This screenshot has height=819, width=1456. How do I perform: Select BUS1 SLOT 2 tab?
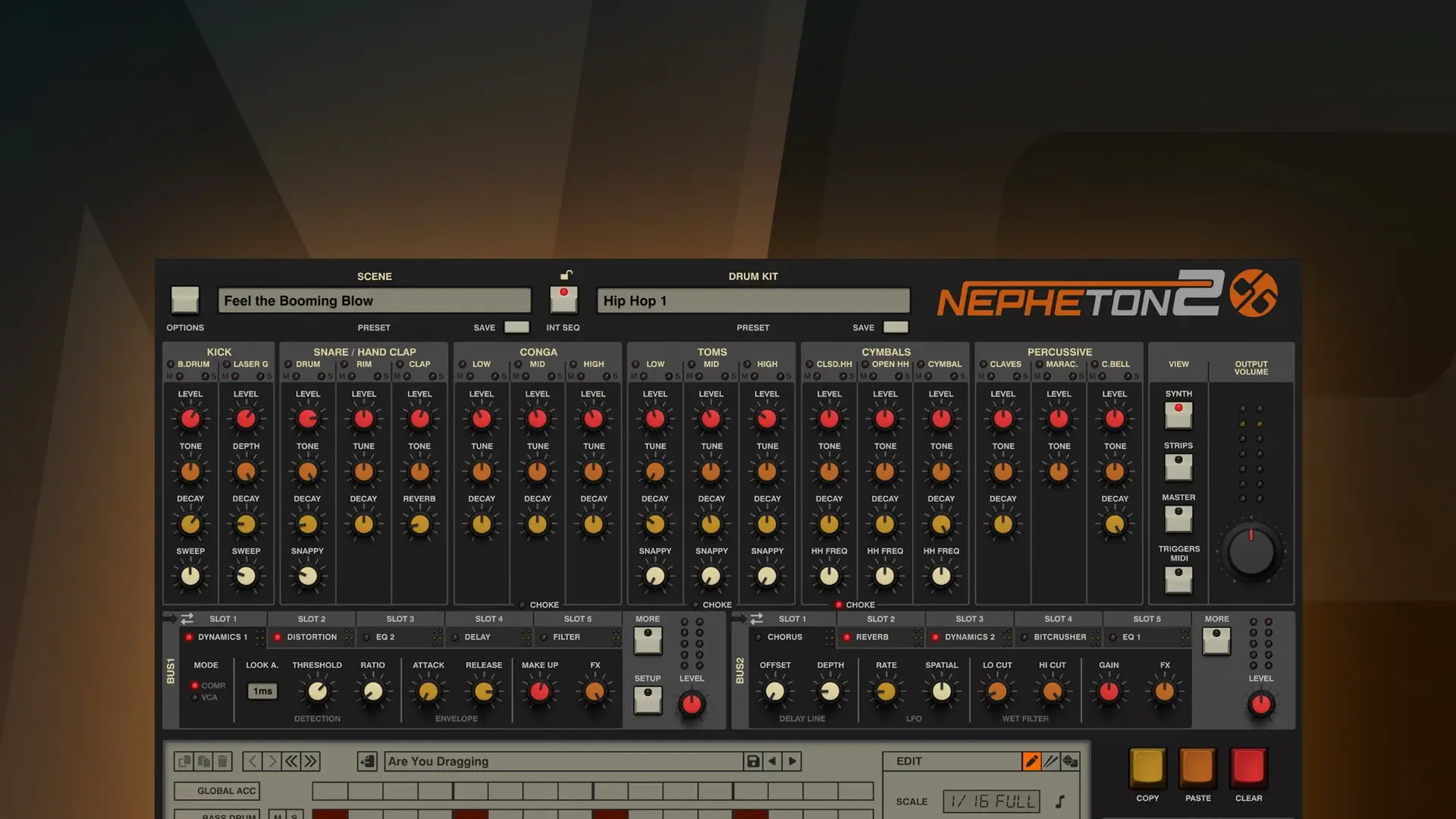312,619
